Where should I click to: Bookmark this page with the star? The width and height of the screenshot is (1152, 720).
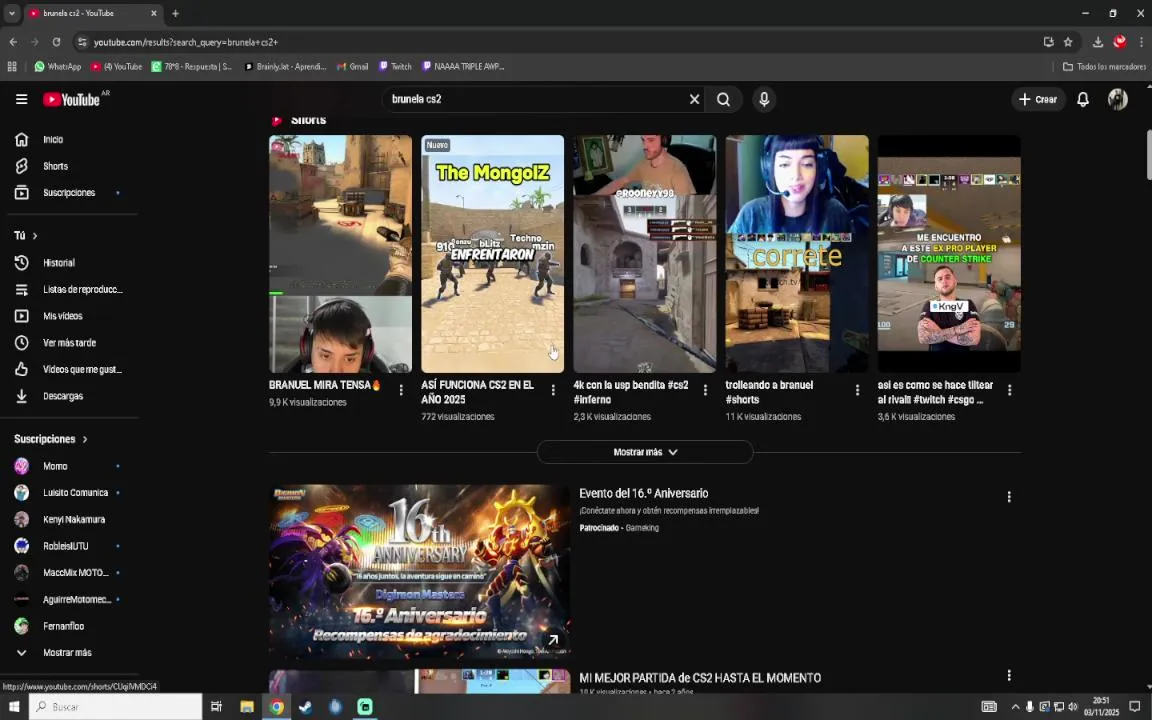pyautogui.click(x=1068, y=42)
